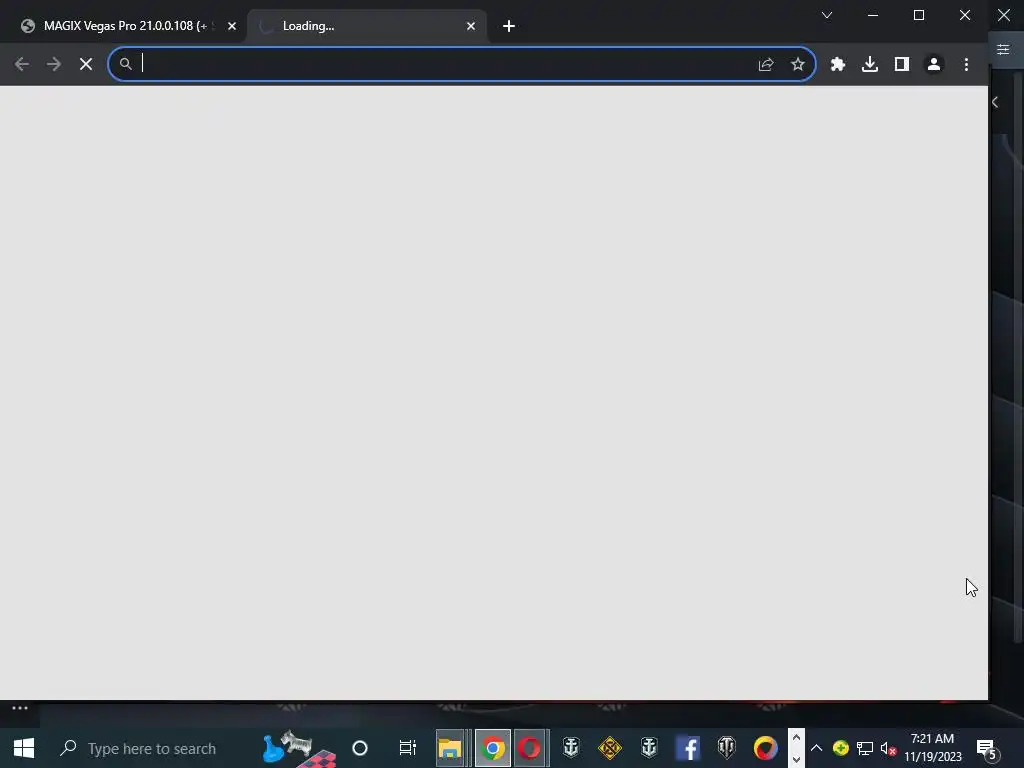Minimize the Chrome window
Image resolution: width=1024 pixels, height=768 pixels.
[x=872, y=15]
